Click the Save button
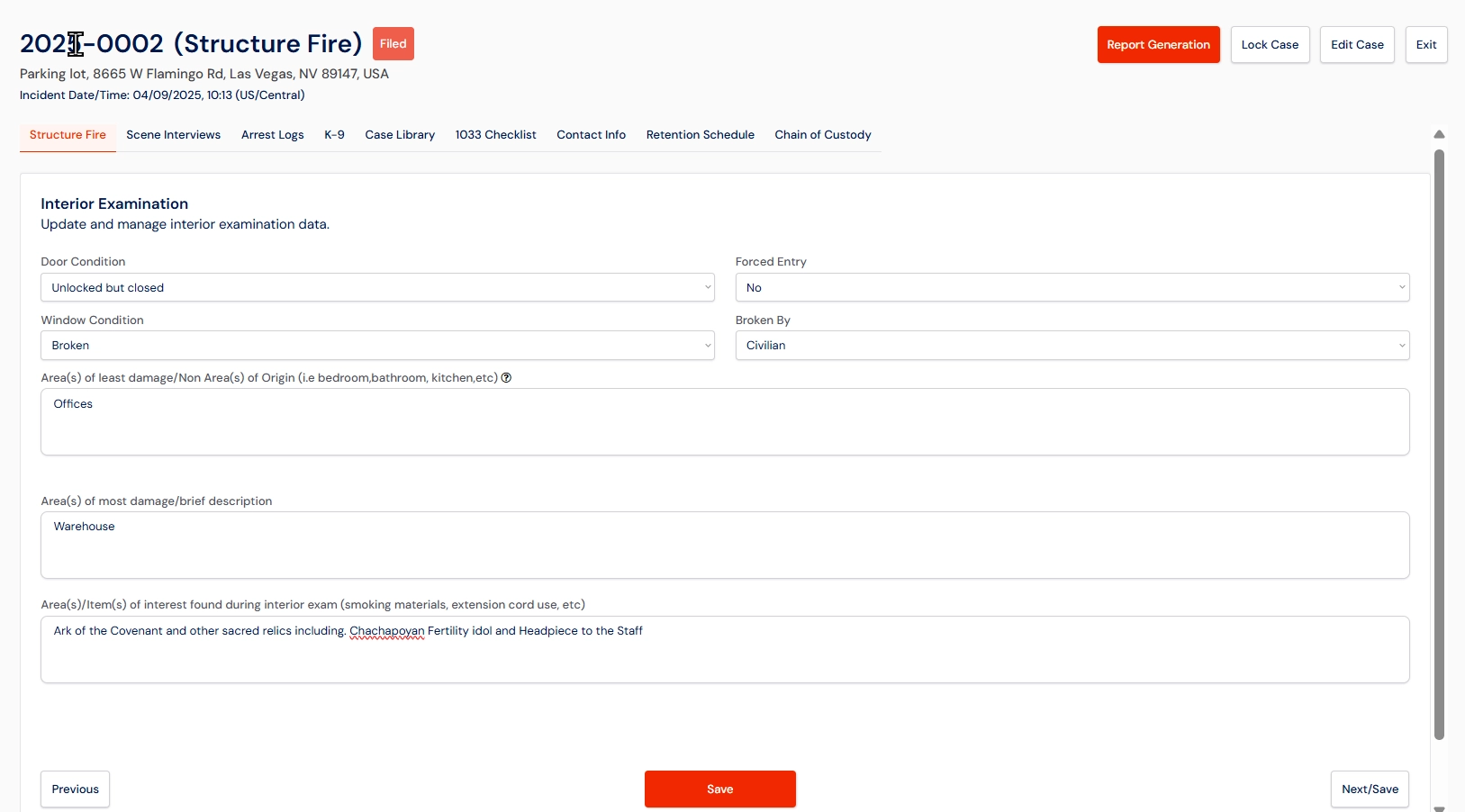This screenshot has height=812, width=1465. point(719,789)
